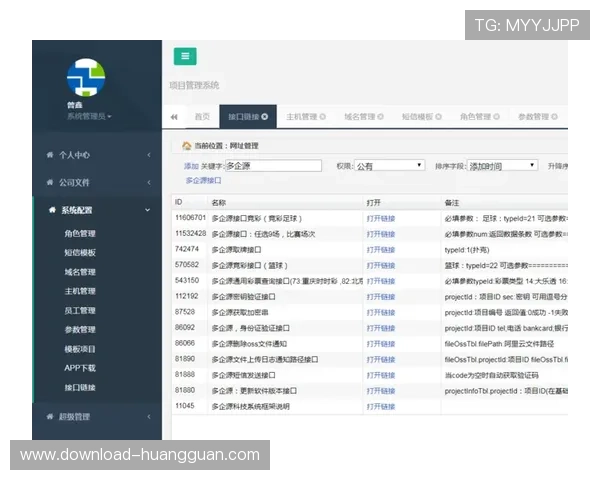Click the 名称 column header
Screen dimensions: 600x480
click(x=219, y=202)
